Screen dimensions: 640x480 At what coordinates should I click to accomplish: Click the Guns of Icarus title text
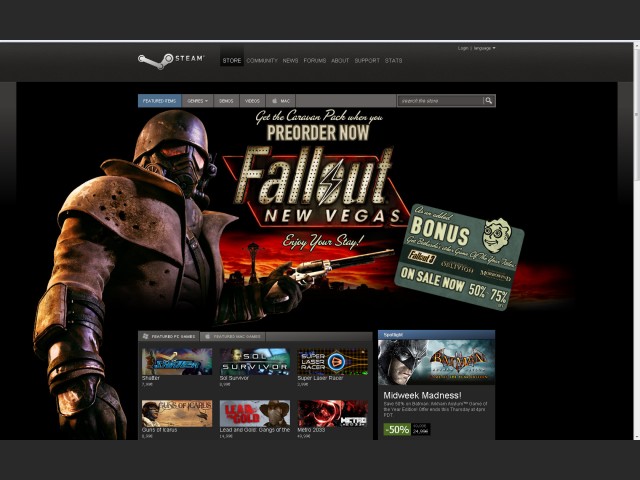tap(160, 430)
